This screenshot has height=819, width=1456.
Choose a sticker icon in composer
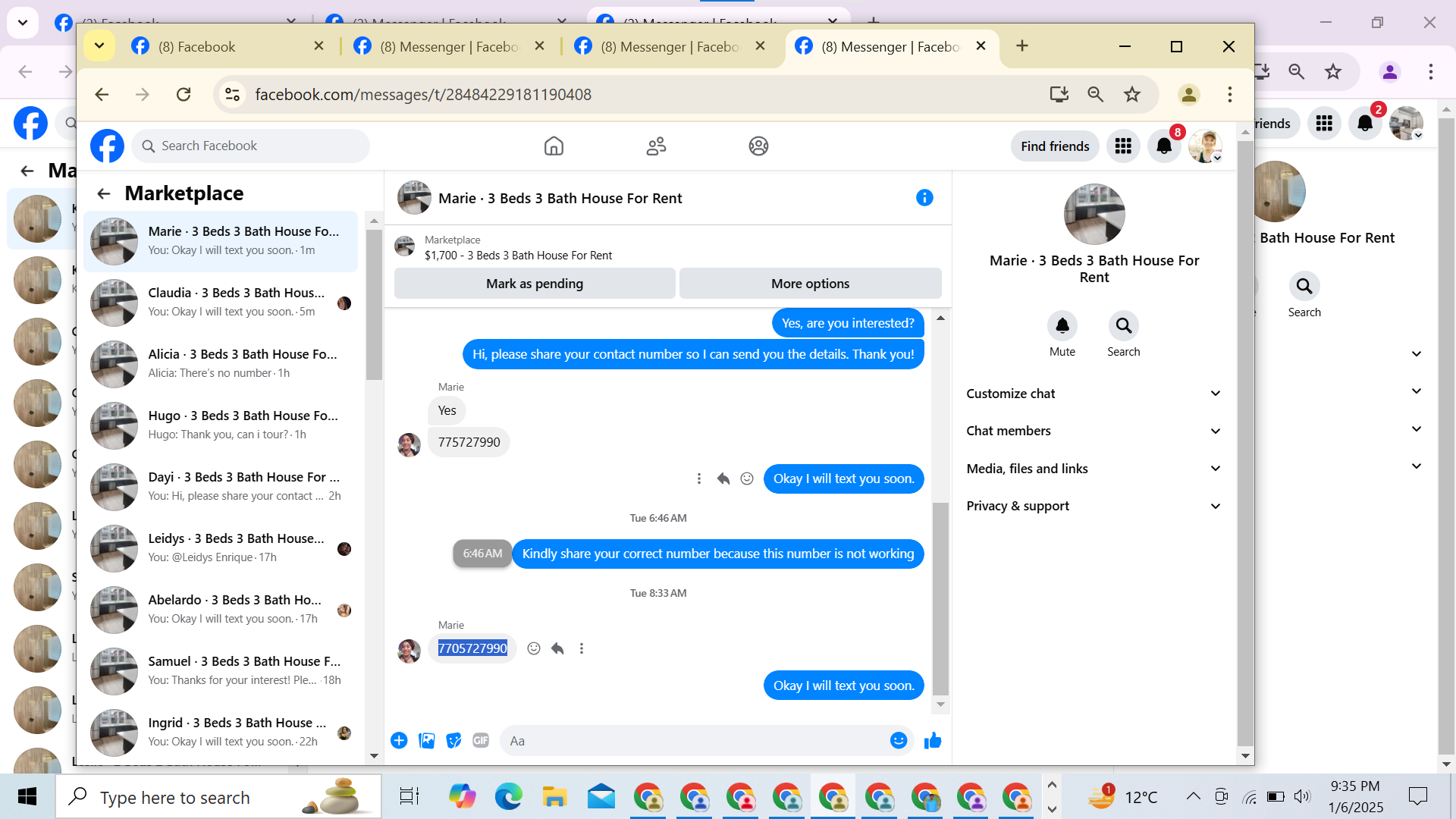coord(453,741)
